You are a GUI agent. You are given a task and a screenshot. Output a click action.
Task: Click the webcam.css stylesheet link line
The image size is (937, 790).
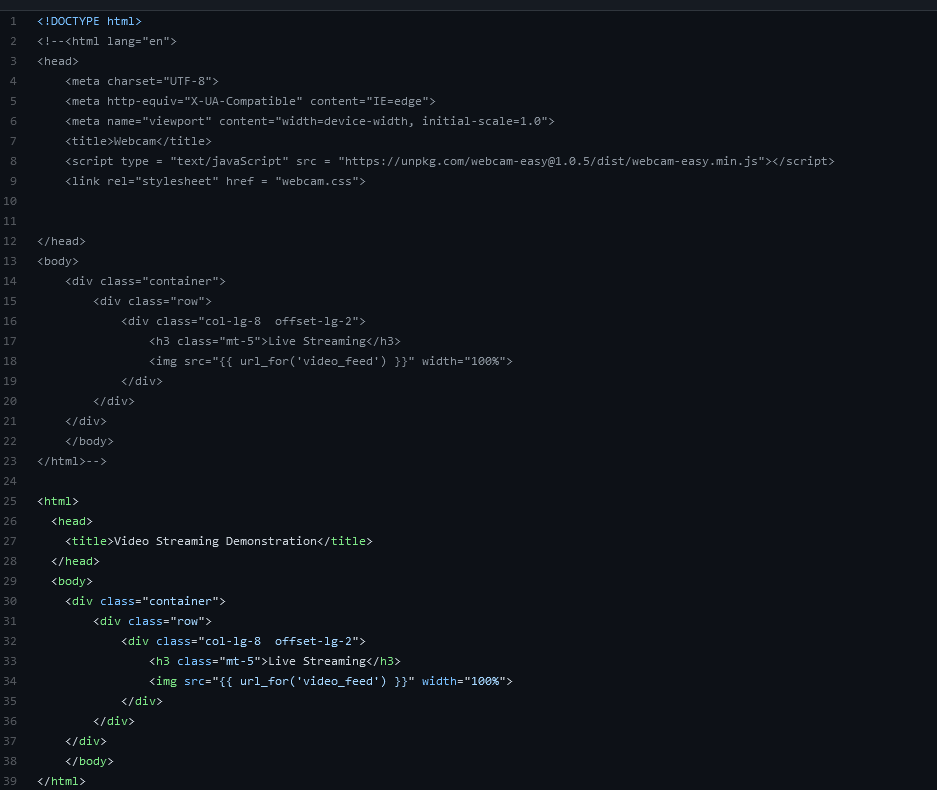(215, 181)
